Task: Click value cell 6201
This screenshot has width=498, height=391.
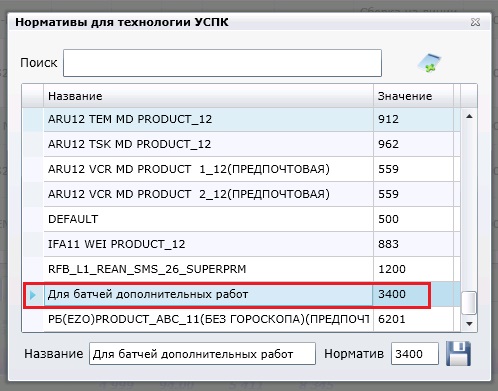Action: point(413,319)
